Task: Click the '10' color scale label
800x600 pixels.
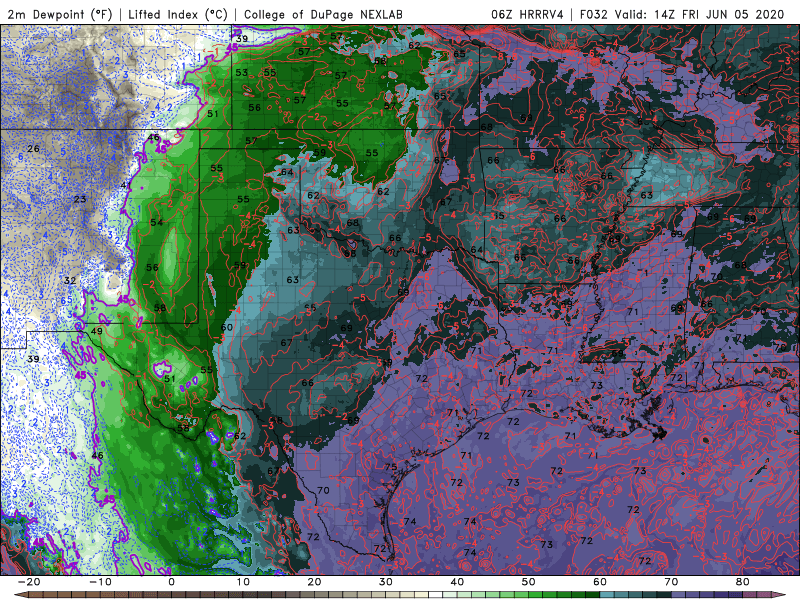Action: point(243,582)
